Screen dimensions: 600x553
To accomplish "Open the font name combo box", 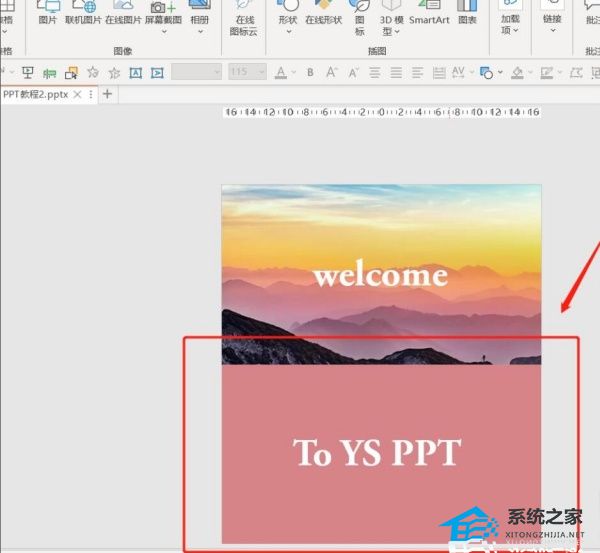I will (197, 72).
